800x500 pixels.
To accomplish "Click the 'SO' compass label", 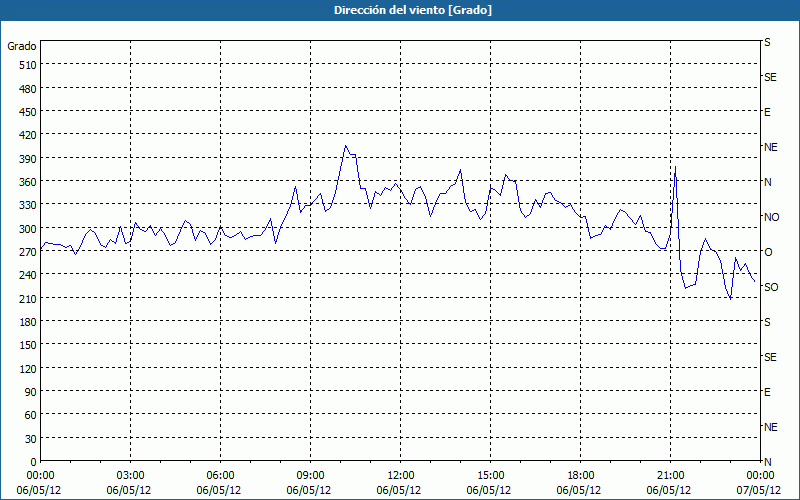I will pos(771,287).
